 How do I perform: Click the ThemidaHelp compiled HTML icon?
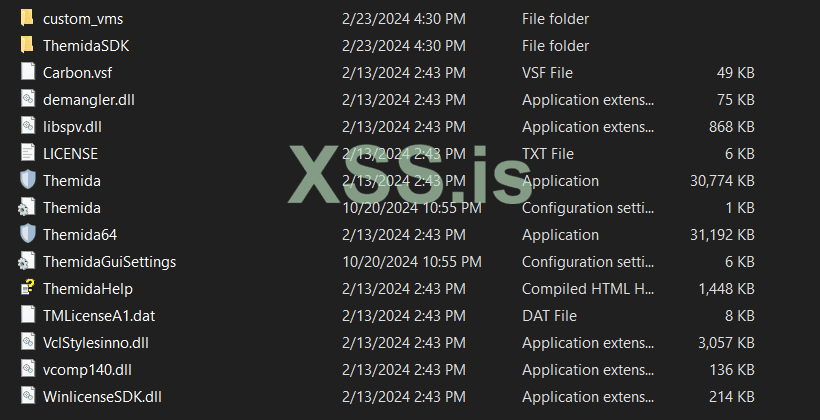tap(27, 289)
